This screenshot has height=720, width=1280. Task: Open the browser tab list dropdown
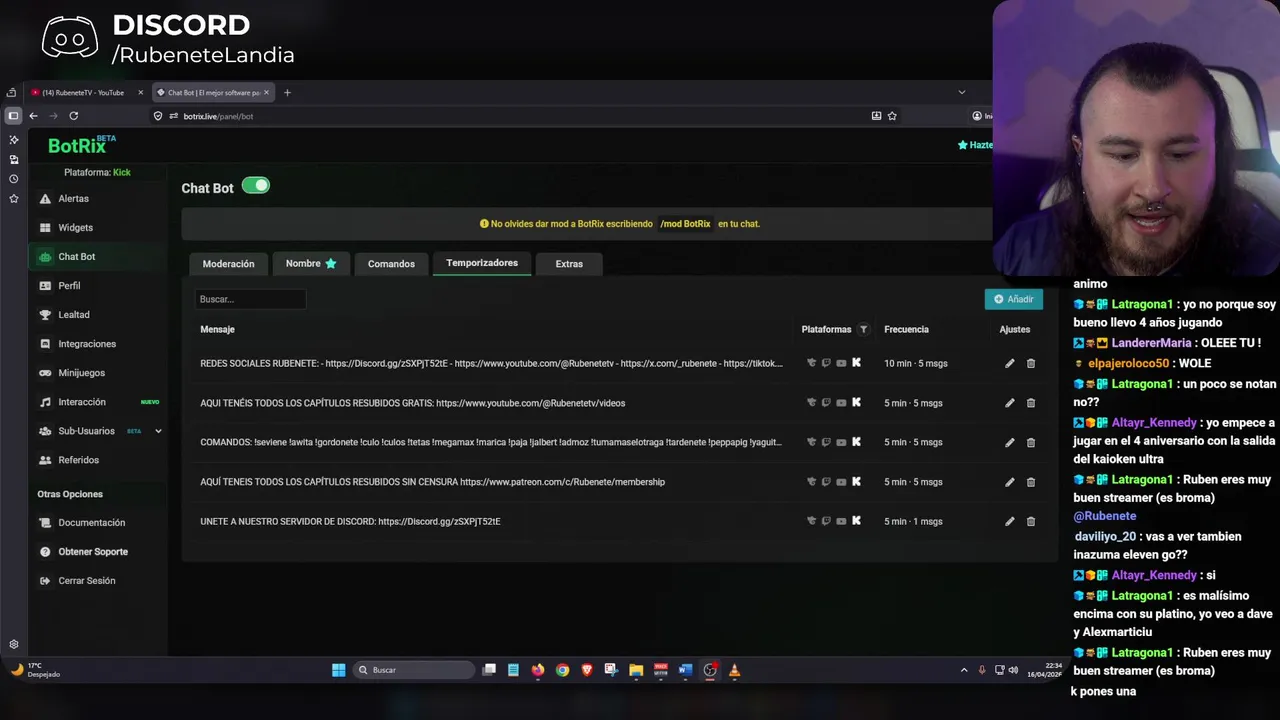[x=962, y=92]
